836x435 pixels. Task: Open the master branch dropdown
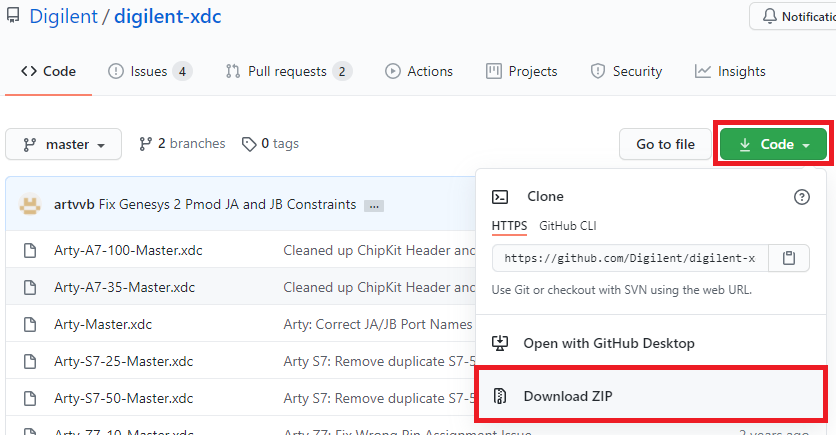click(x=63, y=144)
